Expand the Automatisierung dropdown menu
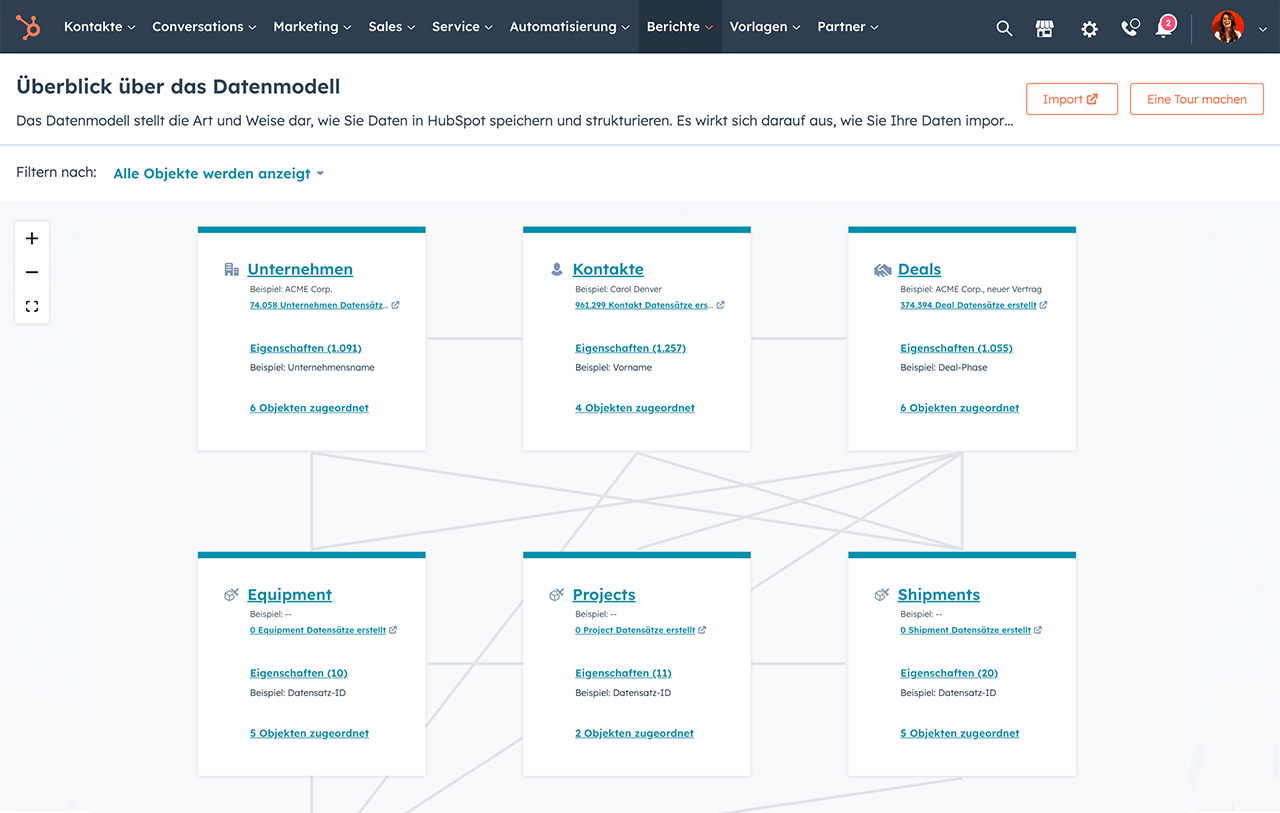 tap(571, 27)
